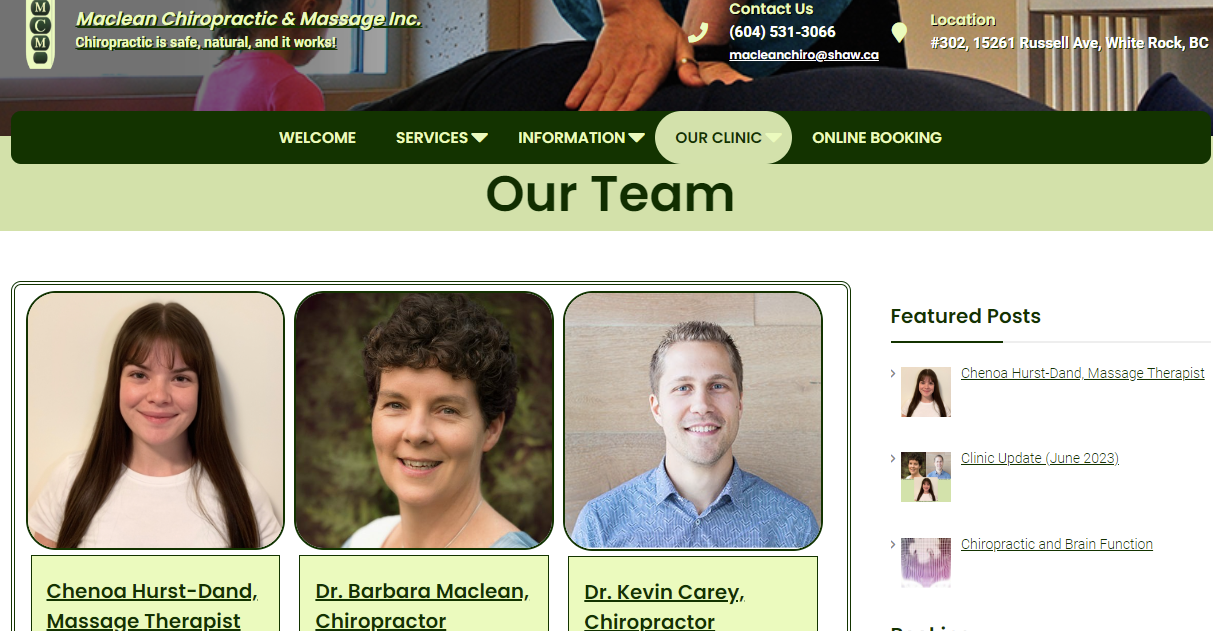Open Dr. Barbara Maclean, Chiropractor link
This screenshot has height=631, width=1213.
(x=422, y=605)
